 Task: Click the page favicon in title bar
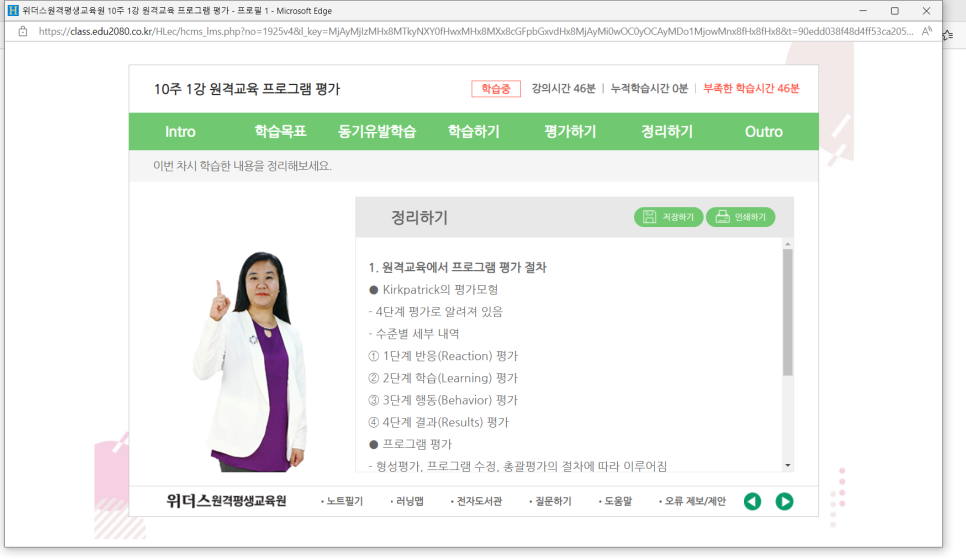pyautogui.click(x=12, y=10)
